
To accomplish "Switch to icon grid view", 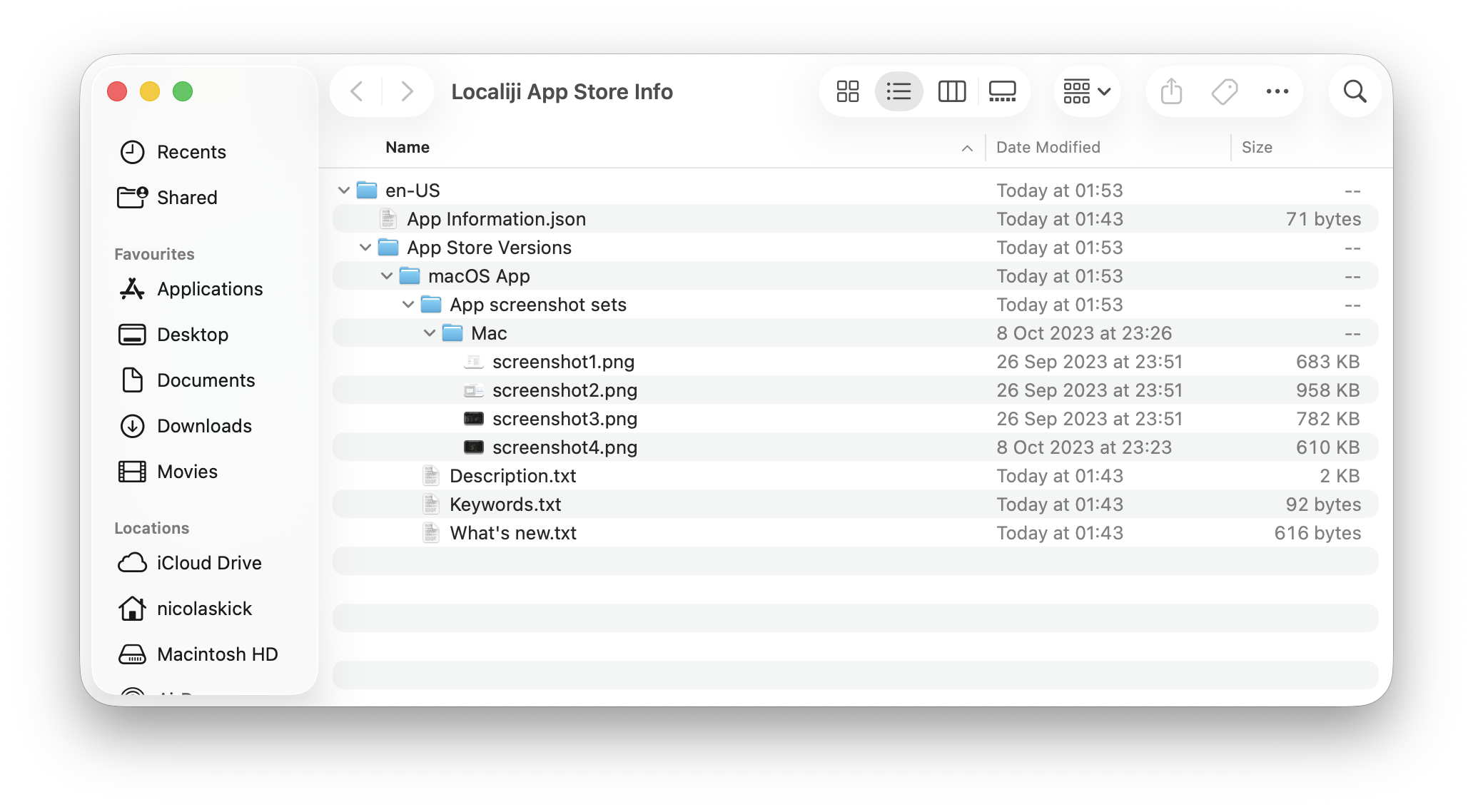I will (x=847, y=91).
